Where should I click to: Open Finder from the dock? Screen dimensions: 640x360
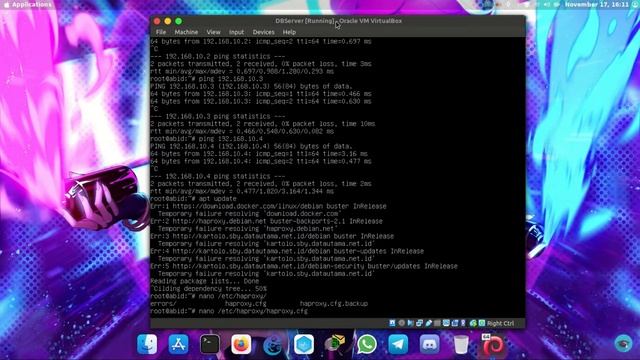(147, 344)
